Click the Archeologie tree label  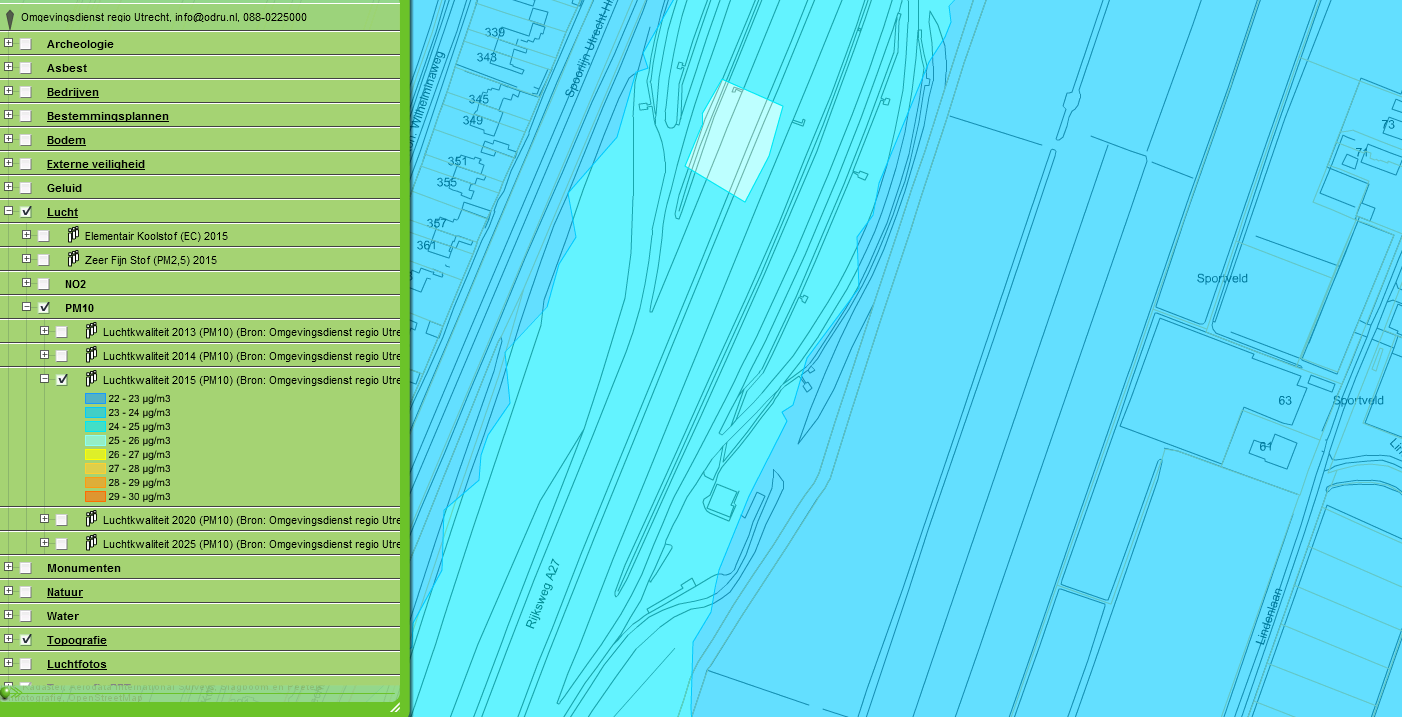[80, 44]
